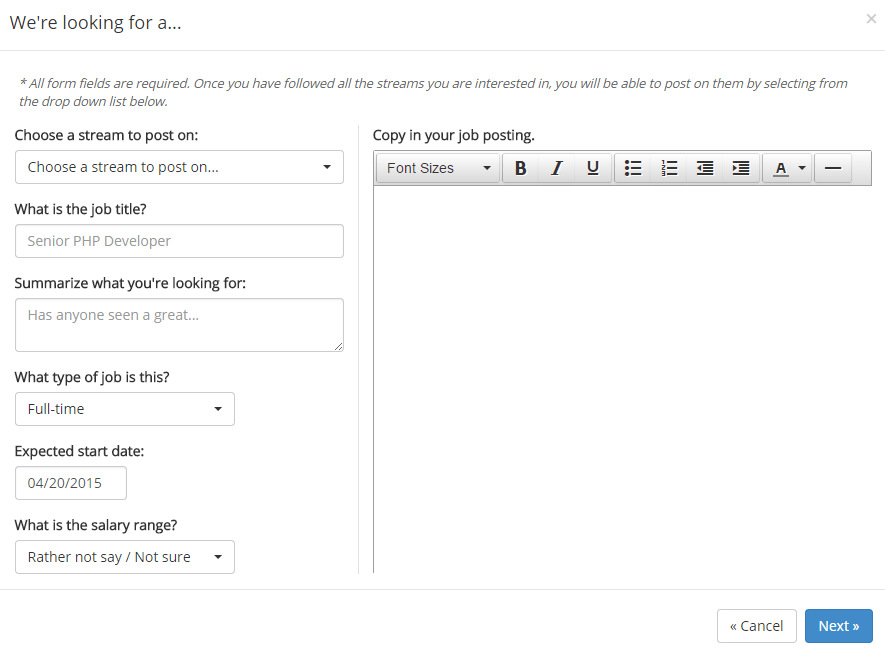Viewport: 885px width, 653px height.
Task: Click the Cancel button
Action: pos(757,626)
